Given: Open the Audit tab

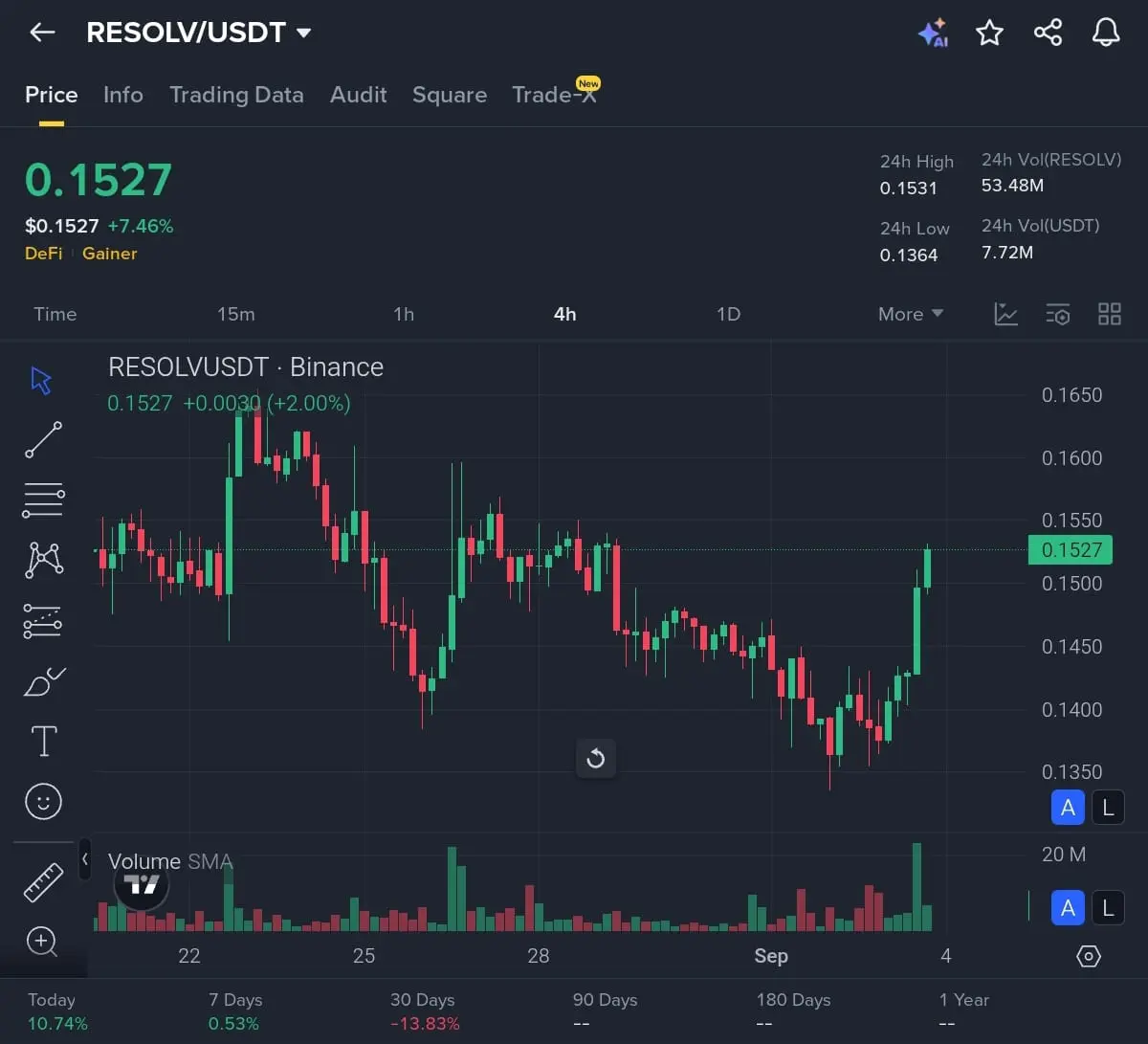Looking at the screenshot, I should [359, 95].
